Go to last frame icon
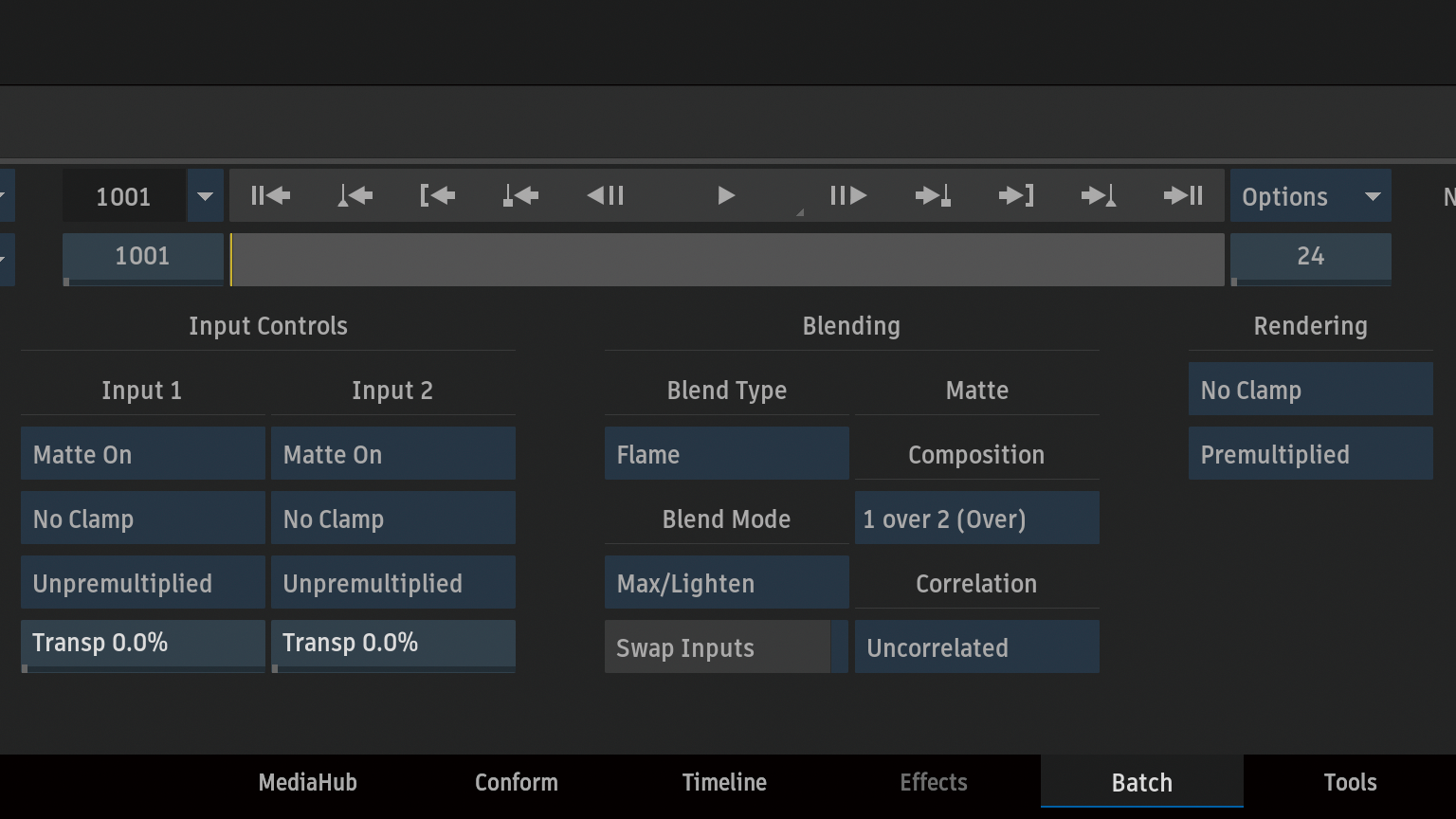Viewport: 1456px width, 819px height. point(1183,196)
